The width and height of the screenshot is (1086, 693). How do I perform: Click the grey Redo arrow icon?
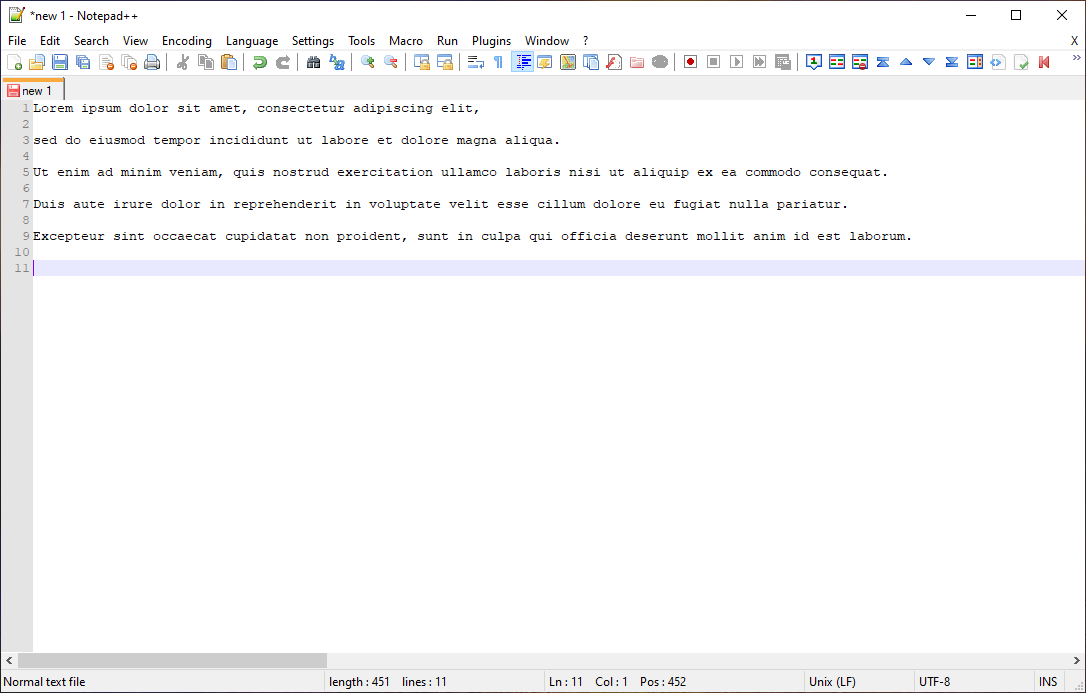tap(283, 62)
